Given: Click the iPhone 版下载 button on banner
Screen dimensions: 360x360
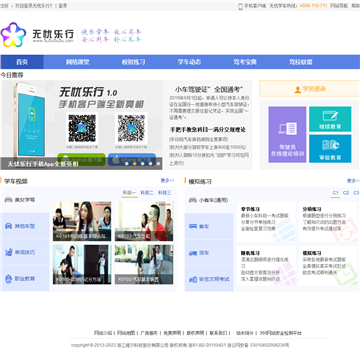Looking at the screenshot, I should click(132, 160).
